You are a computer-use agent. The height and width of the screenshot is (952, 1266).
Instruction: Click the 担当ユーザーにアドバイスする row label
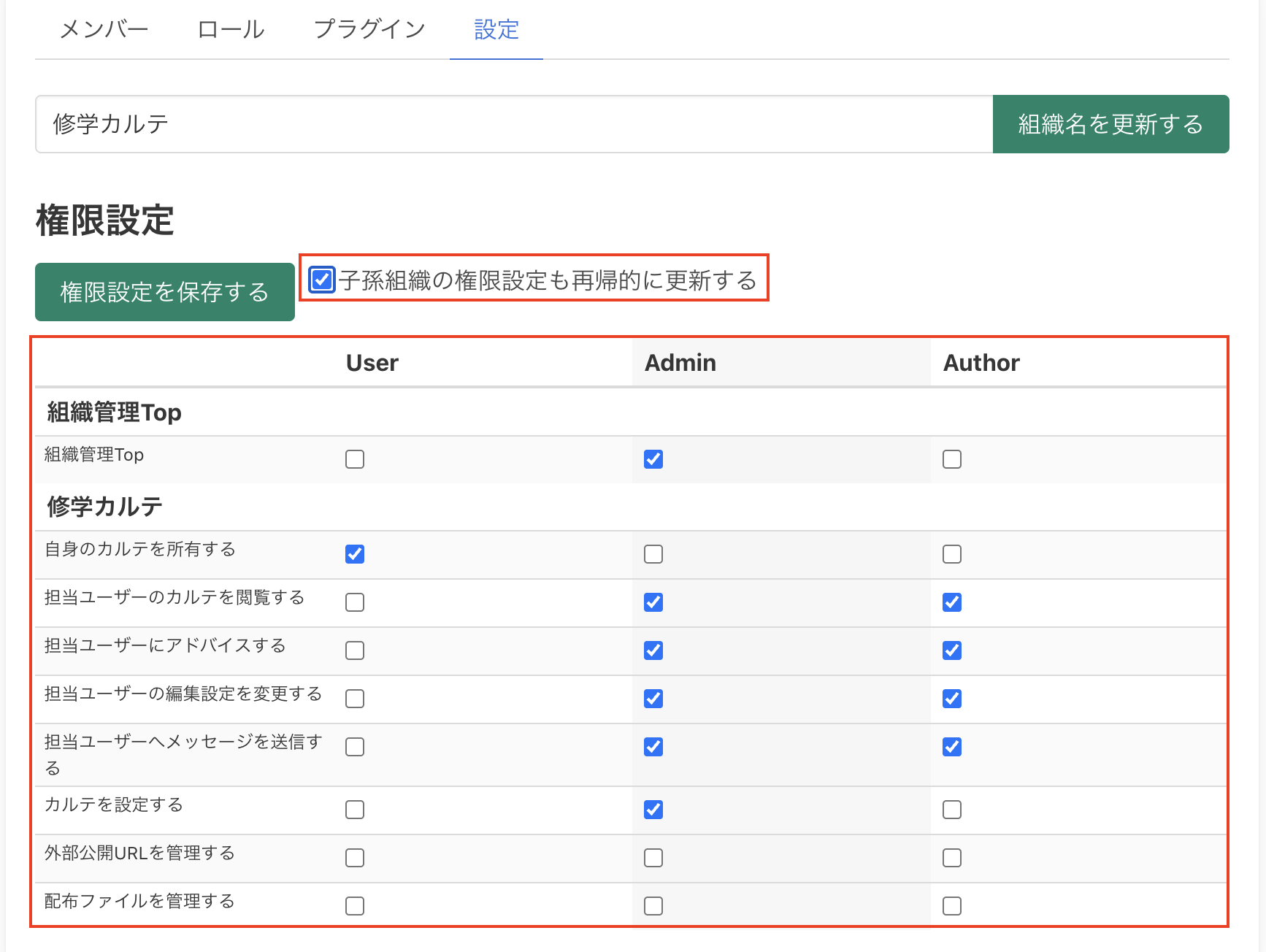(165, 645)
